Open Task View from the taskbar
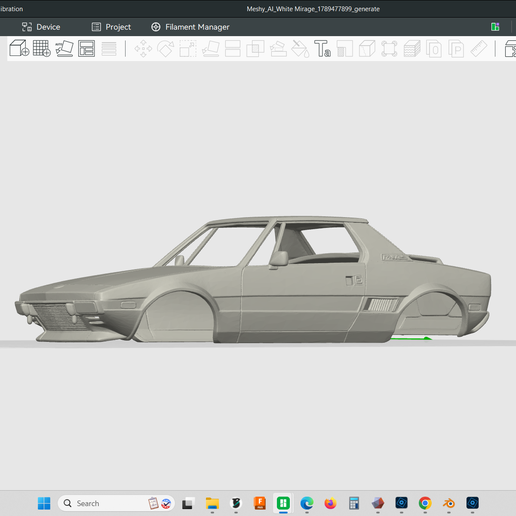Screen dimensions: 516x516 point(187,503)
